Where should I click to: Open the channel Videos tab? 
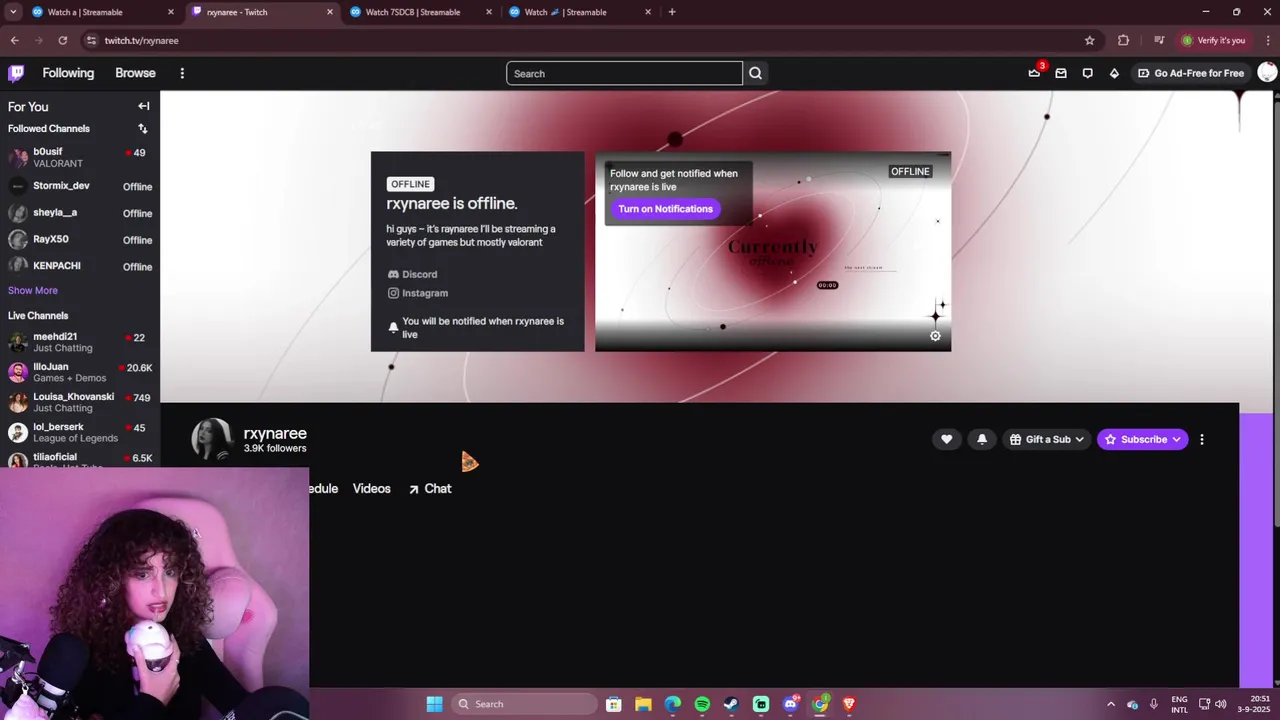(x=371, y=488)
